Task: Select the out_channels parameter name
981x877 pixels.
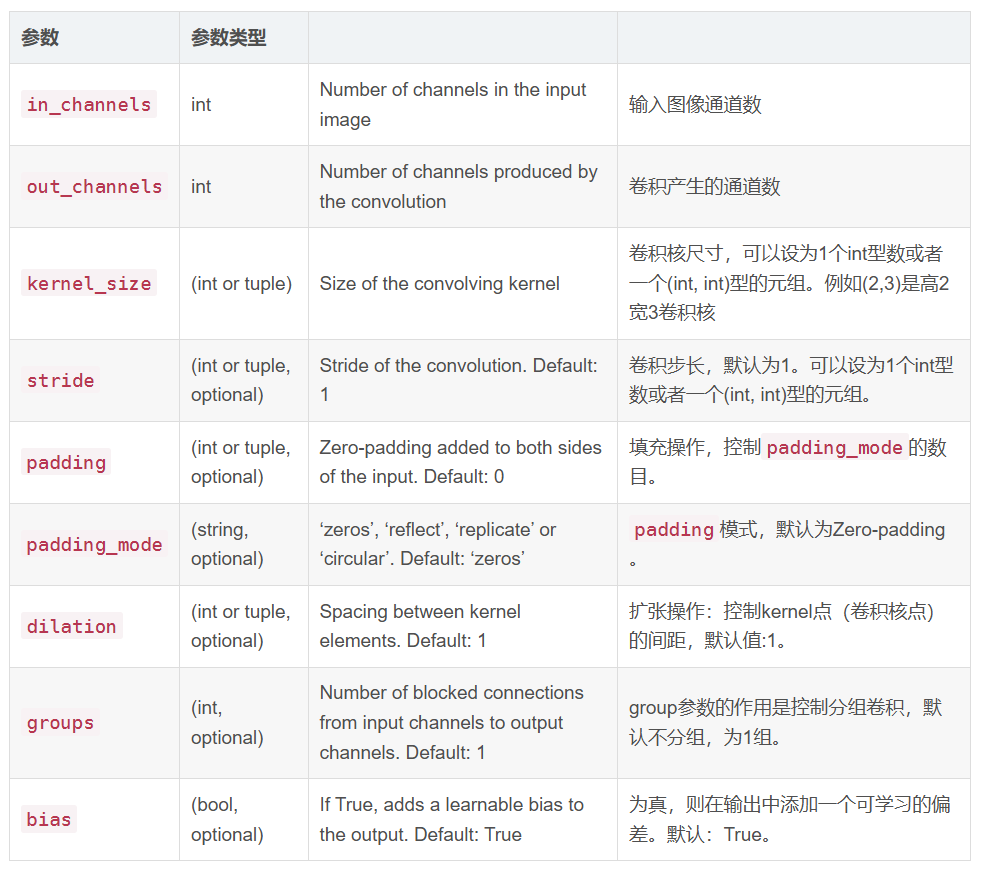Action: pos(94,186)
